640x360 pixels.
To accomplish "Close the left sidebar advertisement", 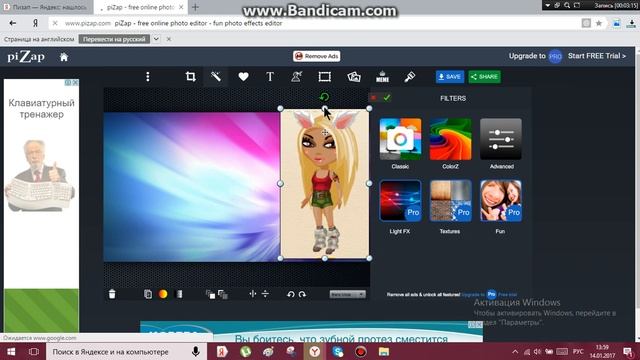I will 75,82.
